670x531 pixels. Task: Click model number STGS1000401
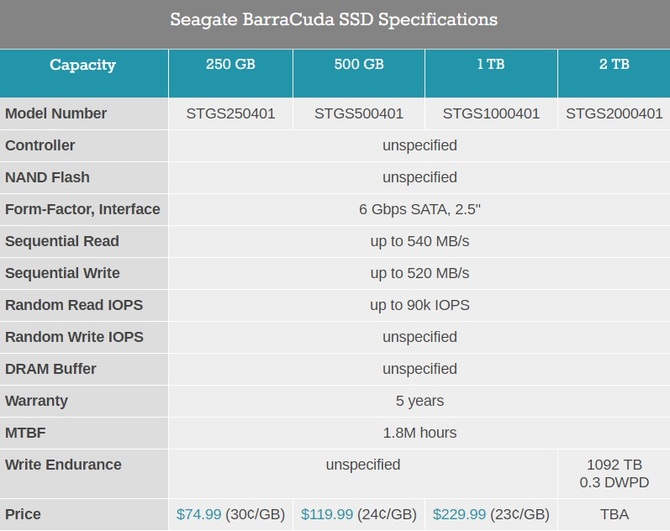click(x=490, y=113)
